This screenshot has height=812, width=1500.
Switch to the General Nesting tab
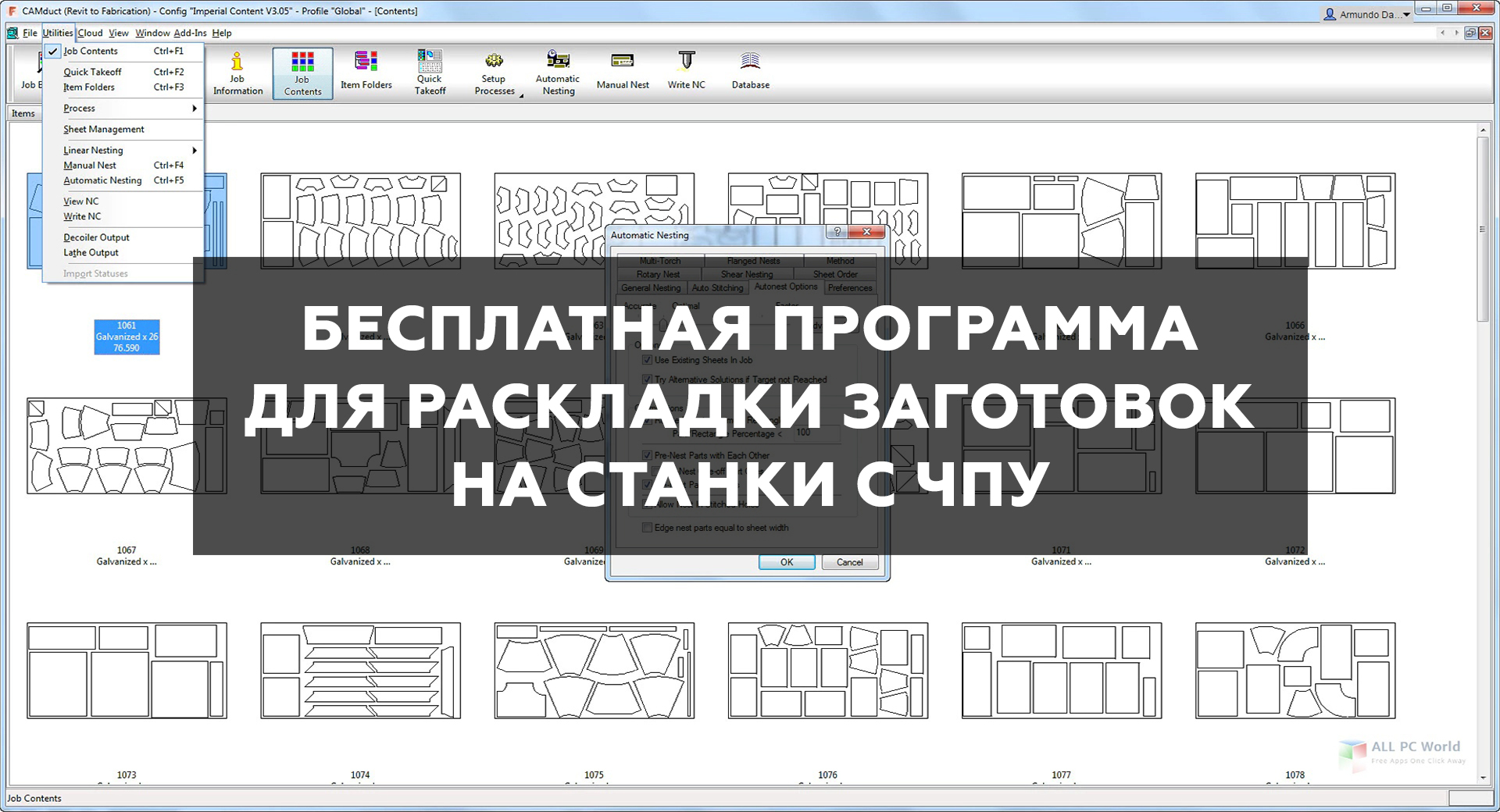pos(651,288)
